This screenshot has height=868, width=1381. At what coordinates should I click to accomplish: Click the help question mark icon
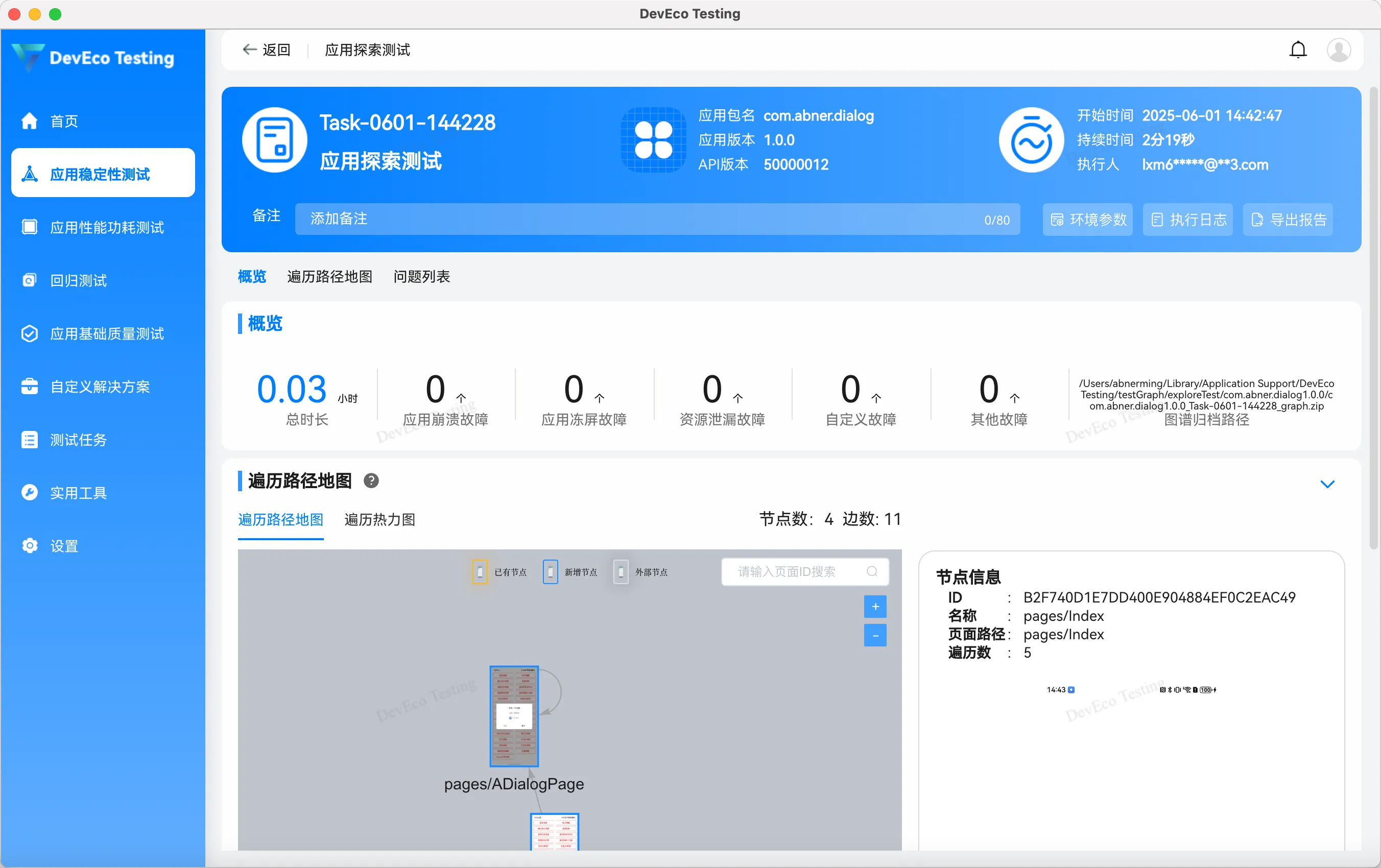click(x=371, y=480)
